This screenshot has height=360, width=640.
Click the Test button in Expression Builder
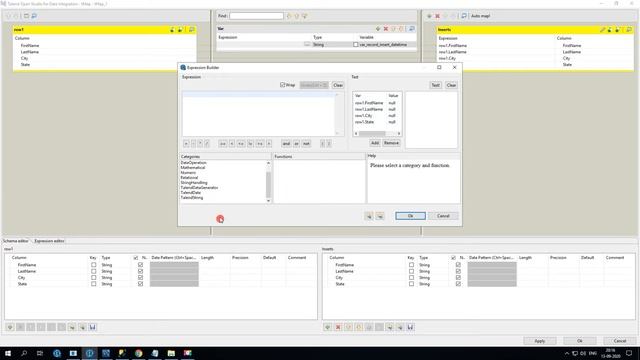[x=436, y=85]
